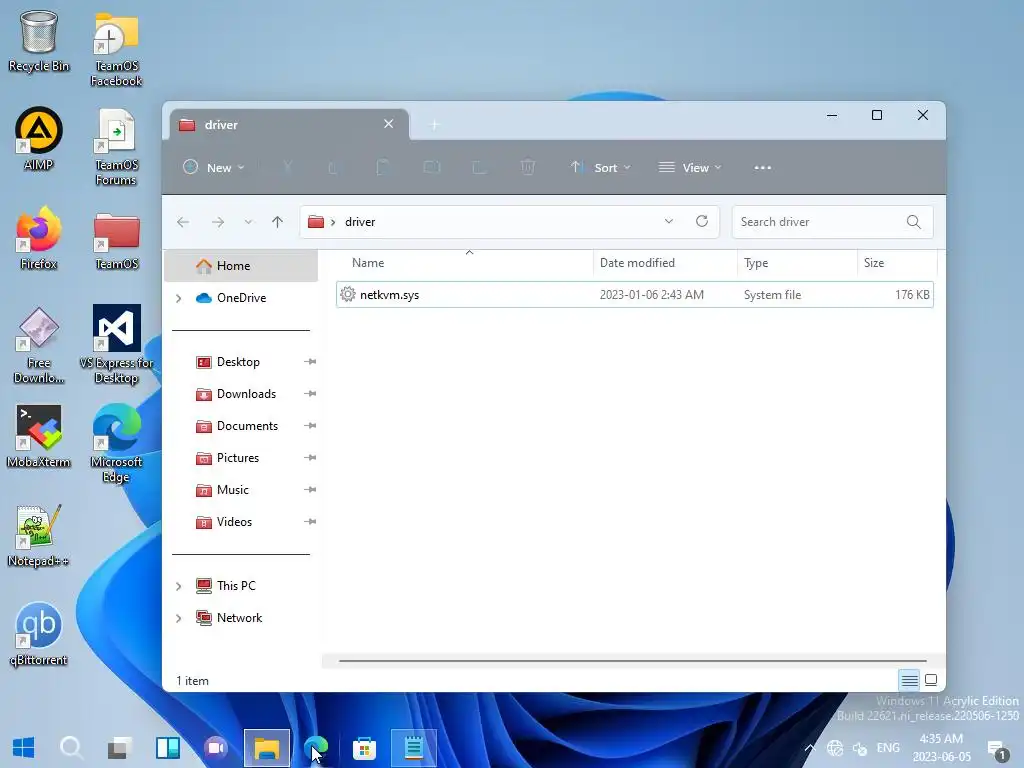
Task: Open the View options dropdown
Action: 690,168
